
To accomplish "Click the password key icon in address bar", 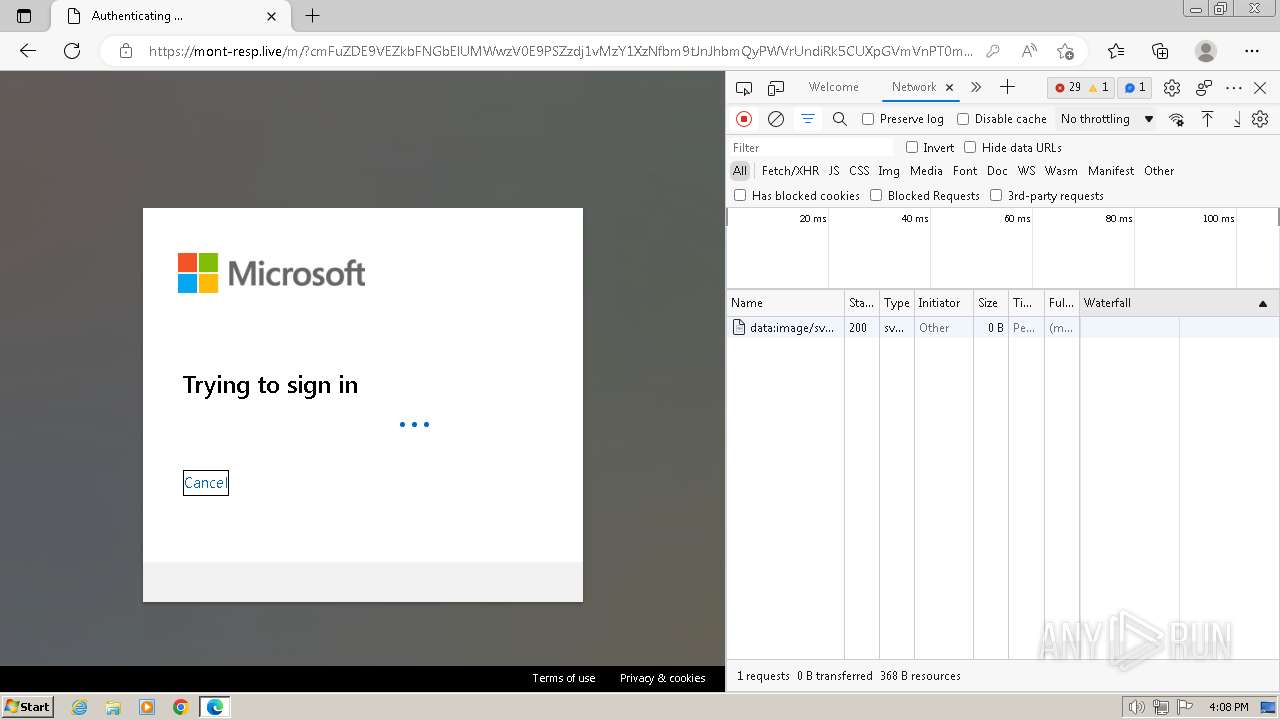I will (993, 51).
